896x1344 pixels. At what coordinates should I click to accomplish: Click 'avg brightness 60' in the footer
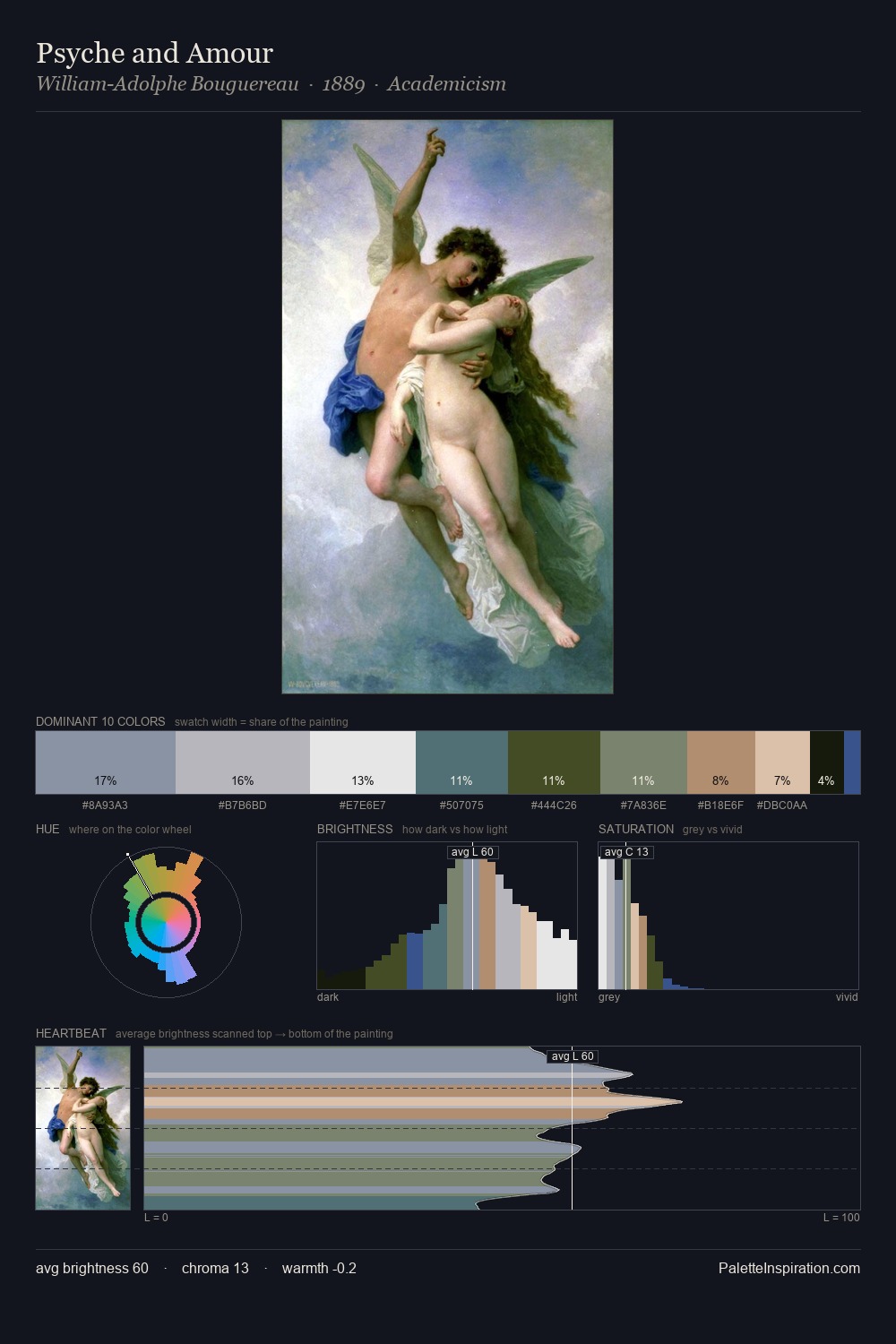tap(92, 1269)
